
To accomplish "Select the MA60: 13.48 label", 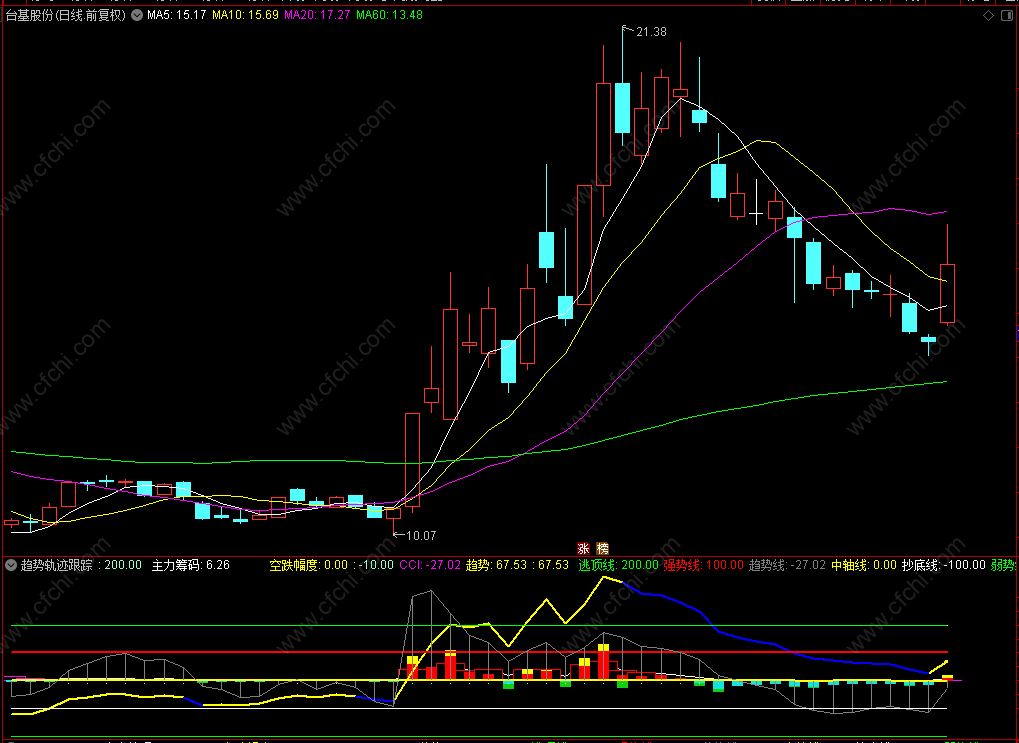I will [x=389, y=15].
